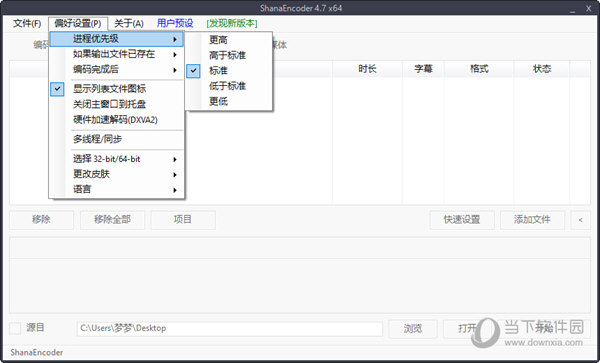Expand the 进程优先级 submenu
The image size is (600, 363).
(117, 39)
